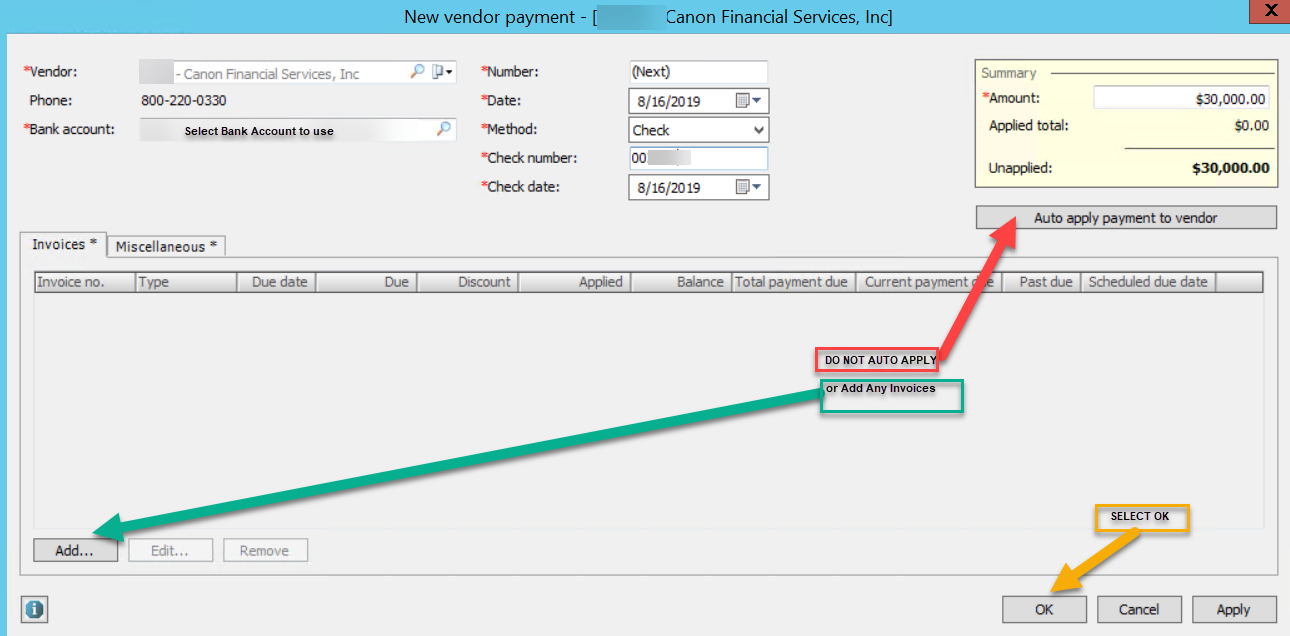Click the Cancel button

1139,609
